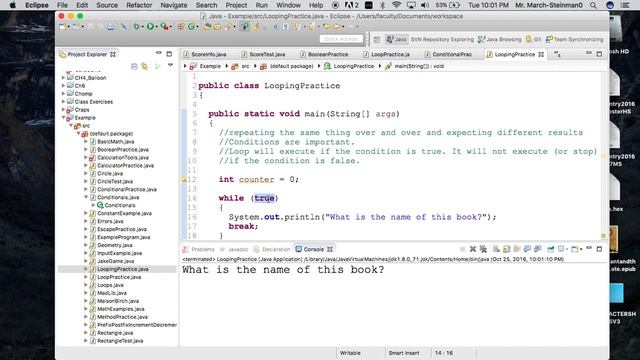Screen dimensions: 640x360
Task: Click Remove All Terminated Launches icon
Action: 483,249
